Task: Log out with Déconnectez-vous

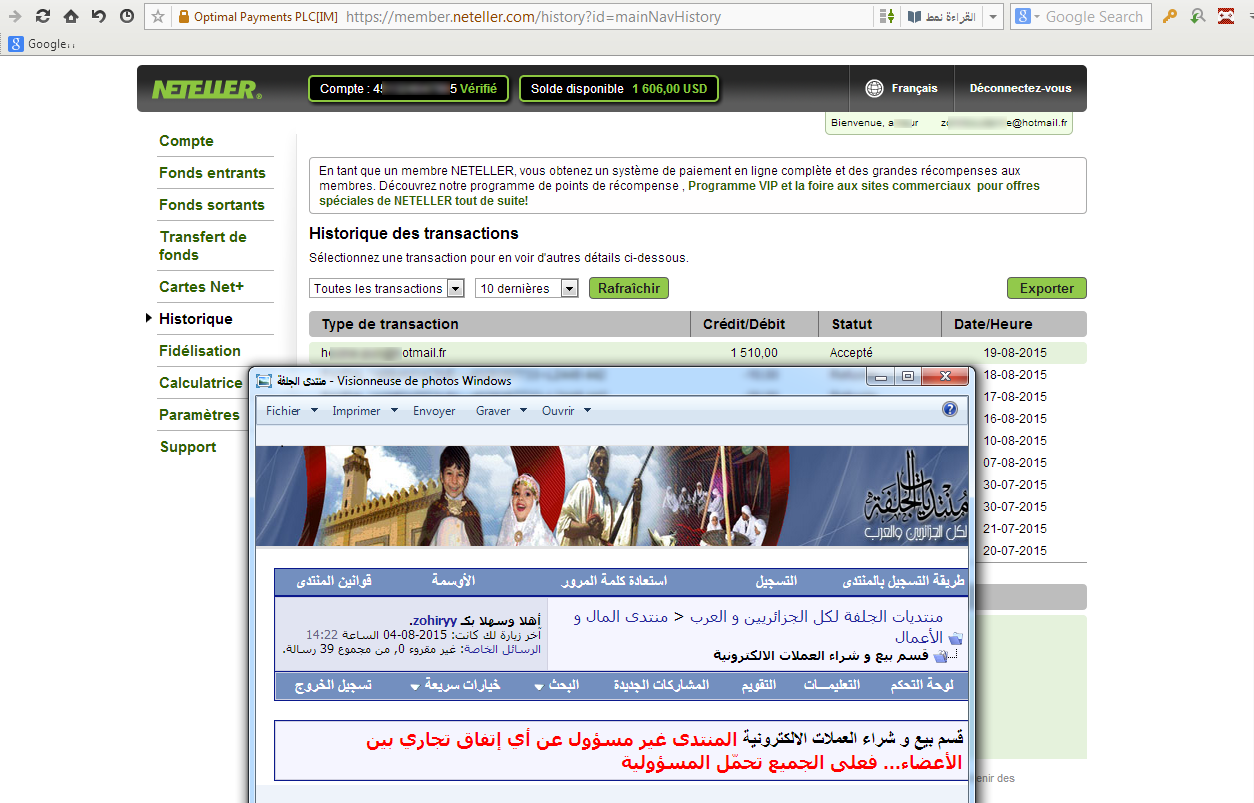Action: [1020, 88]
